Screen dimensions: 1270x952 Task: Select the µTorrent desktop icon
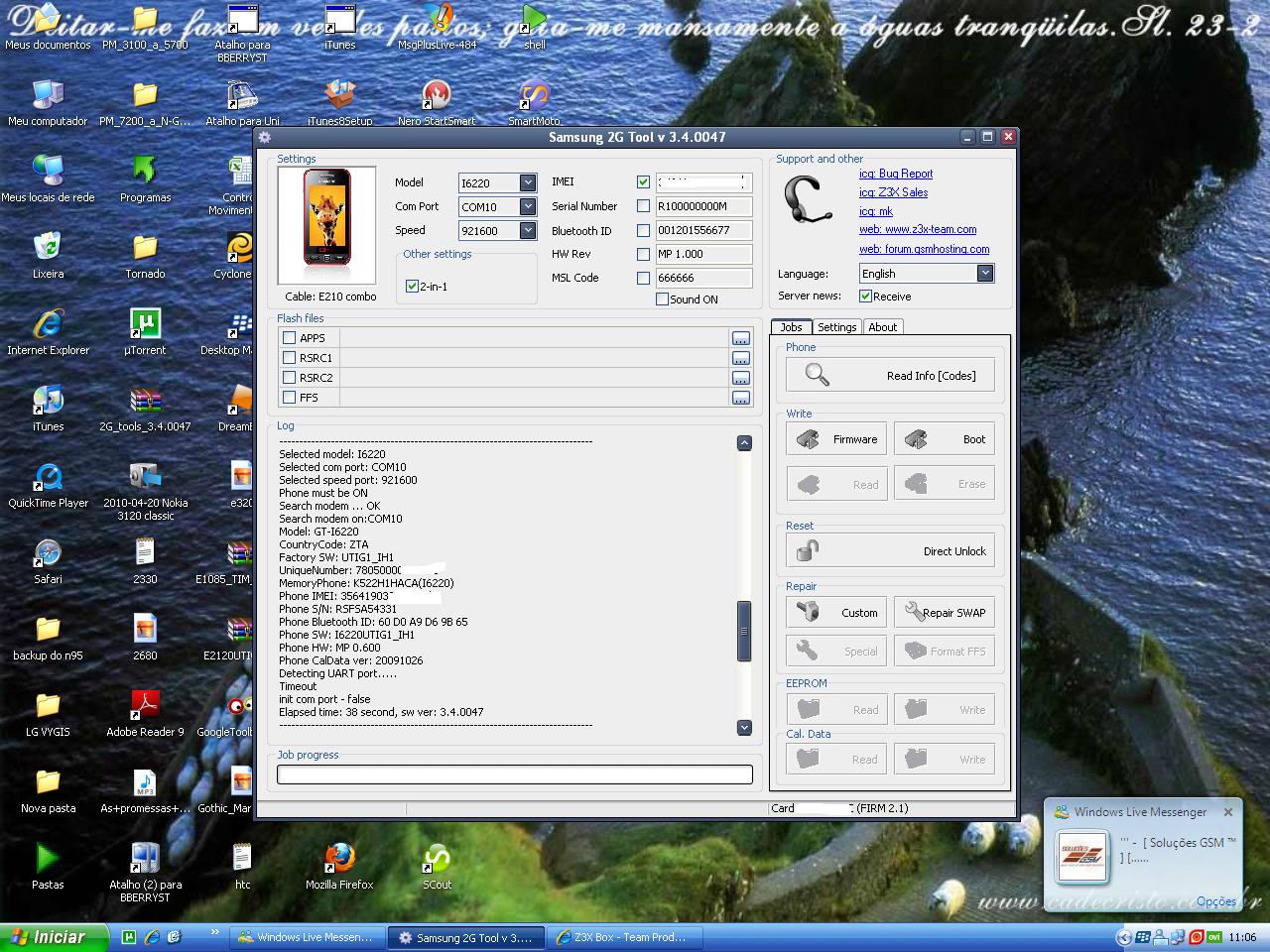pos(145,332)
